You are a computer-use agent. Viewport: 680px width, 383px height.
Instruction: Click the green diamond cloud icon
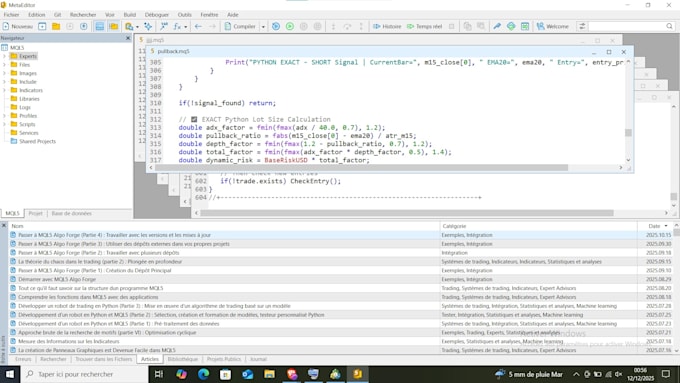511,26
